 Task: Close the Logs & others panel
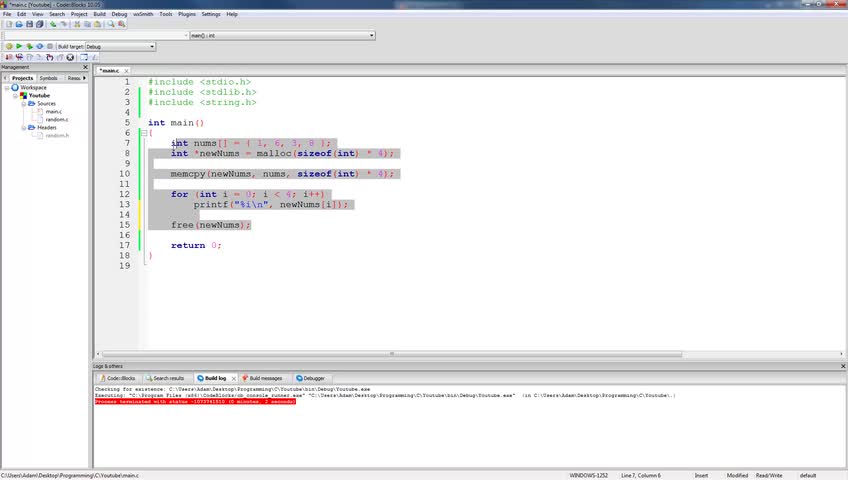point(843,366)
